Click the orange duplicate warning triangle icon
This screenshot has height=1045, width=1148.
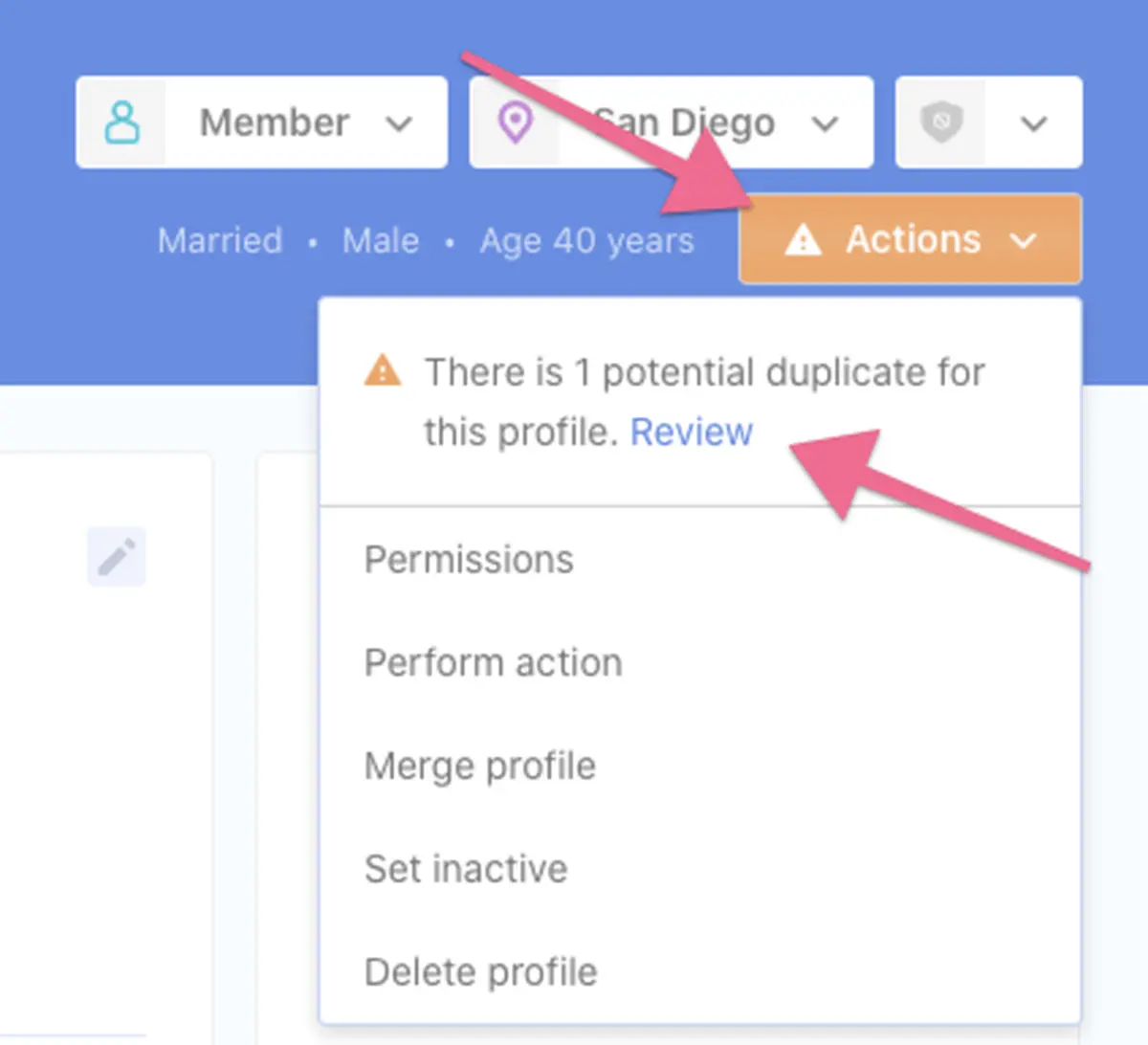click(383, 369)
